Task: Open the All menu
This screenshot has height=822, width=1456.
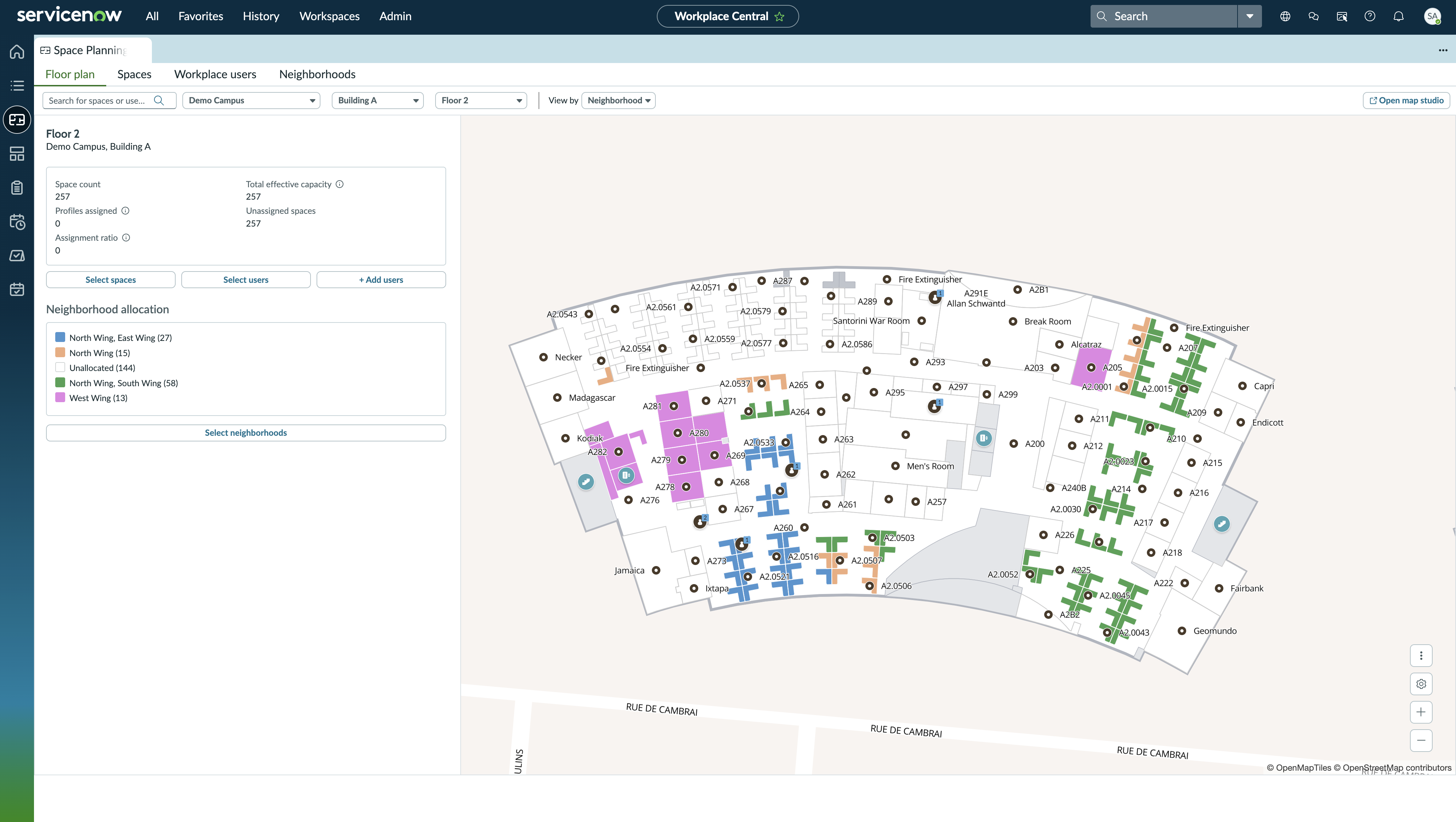Action: (x=152, y=16)
